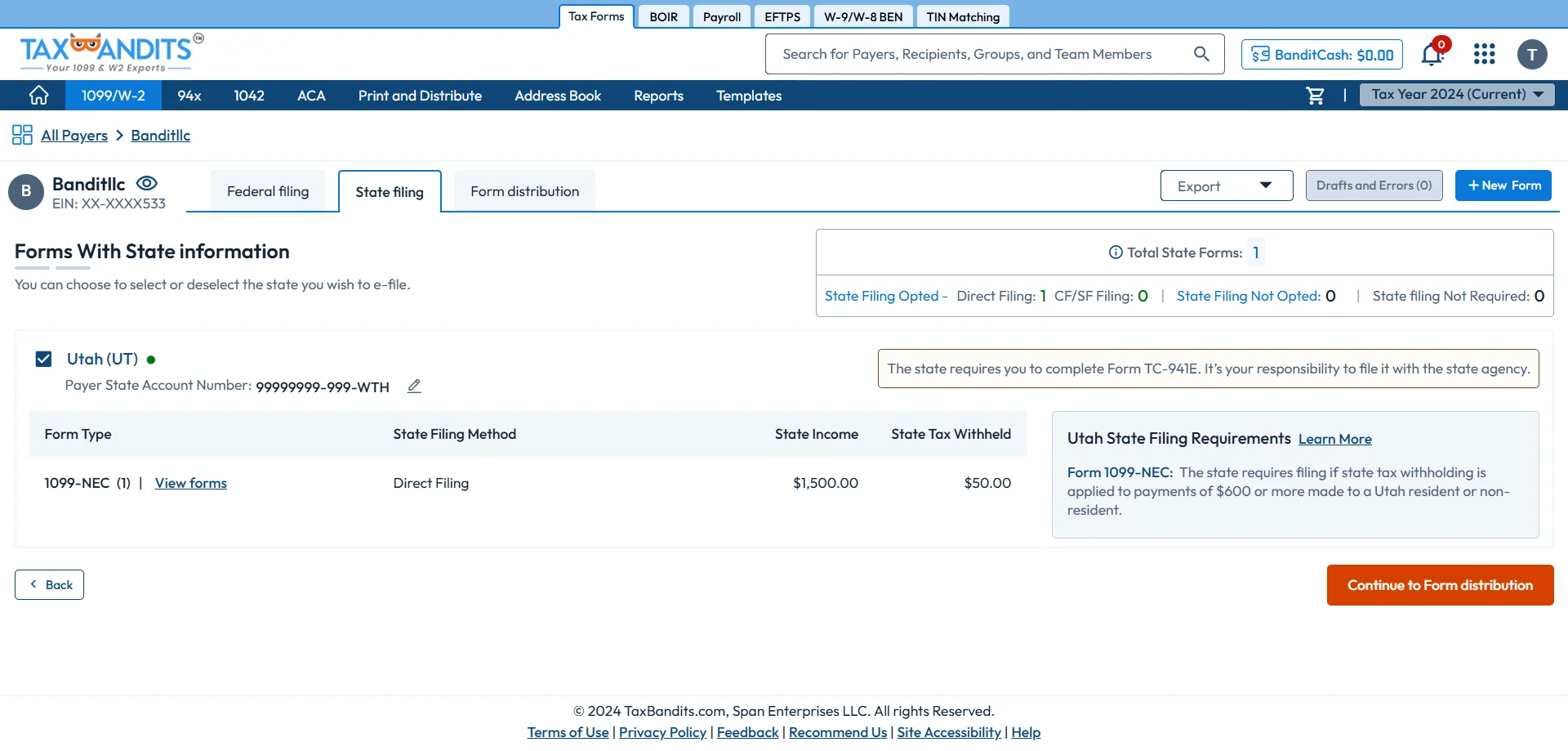The height and width of the screenshot is (751, 1568).
Task: Click the Banditllc avatar B
Action: pos(26,192)
